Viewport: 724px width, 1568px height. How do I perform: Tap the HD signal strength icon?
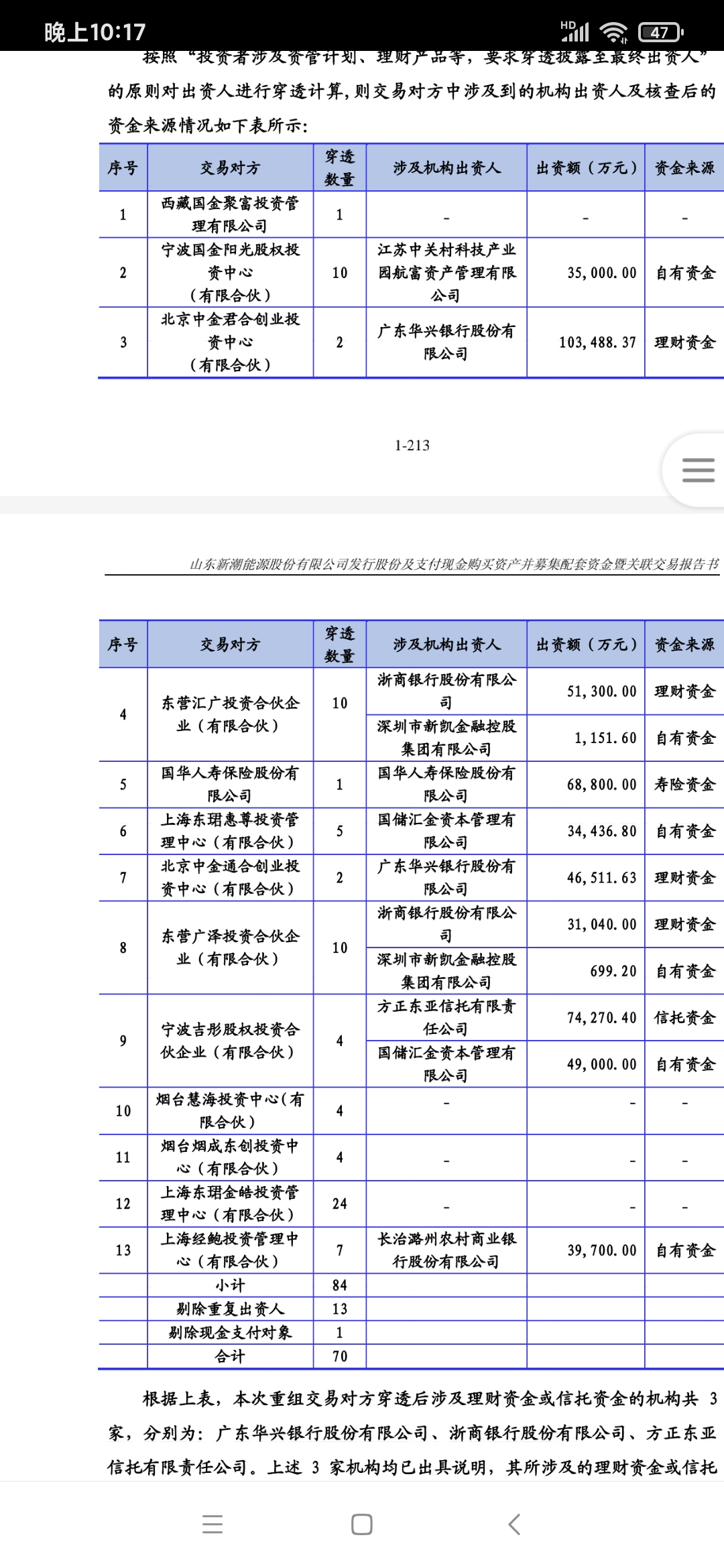coord(575,31)
